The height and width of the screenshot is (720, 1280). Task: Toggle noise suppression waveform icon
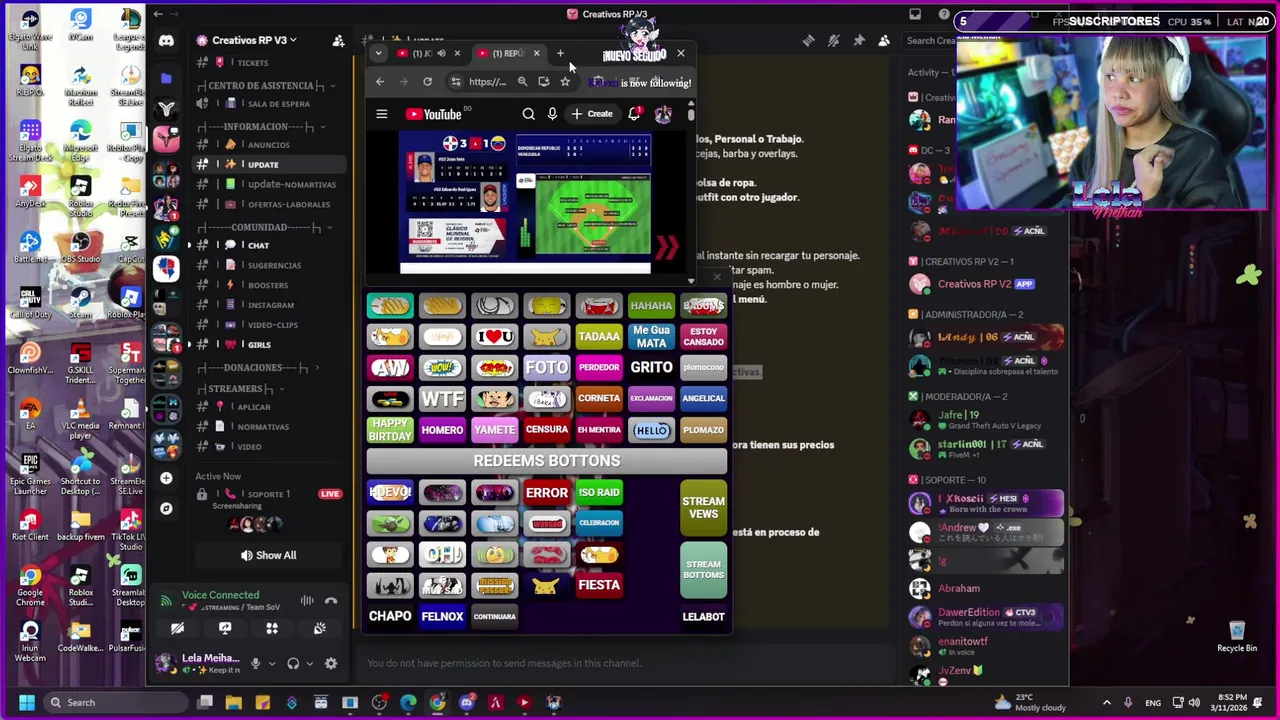coord(307,601)
